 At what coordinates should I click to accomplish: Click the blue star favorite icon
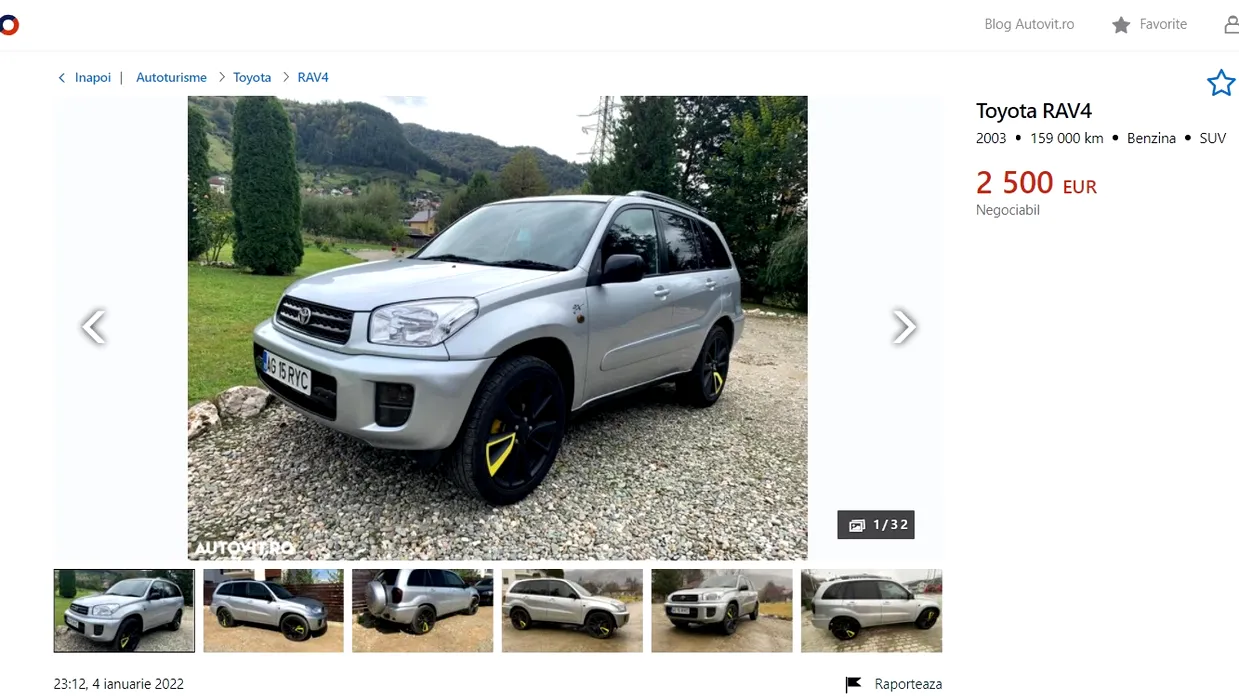pyautogui.click(x=1221, y=83)
